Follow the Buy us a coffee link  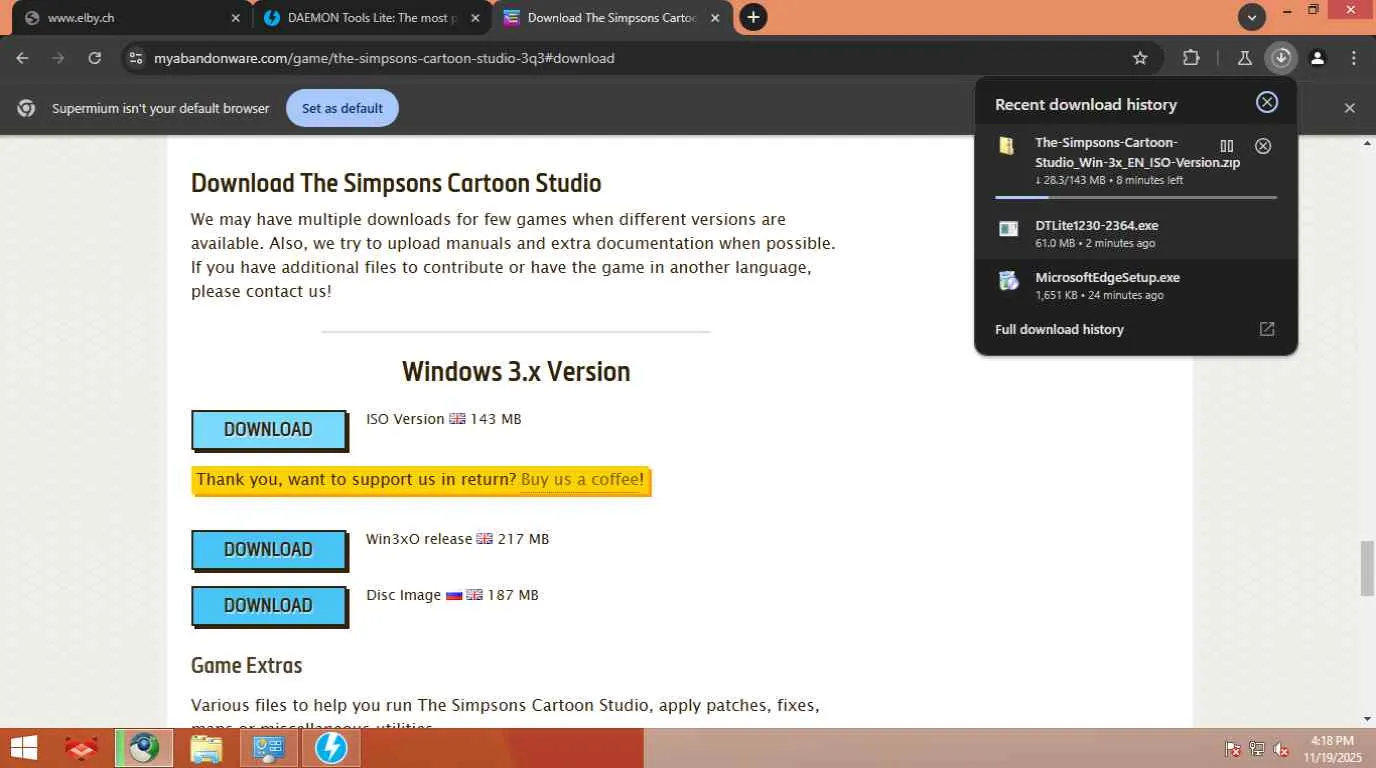point(580,479)
